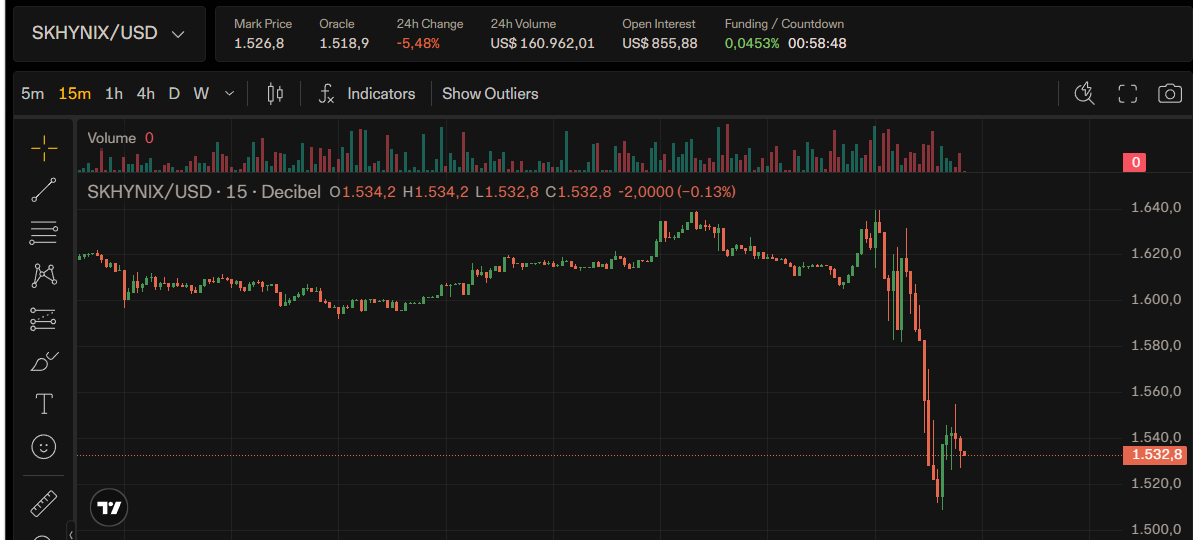This screenshot has height=540, width=1193.
Task: Click the funding countdown 00:58:48
Action: [817, 43]
